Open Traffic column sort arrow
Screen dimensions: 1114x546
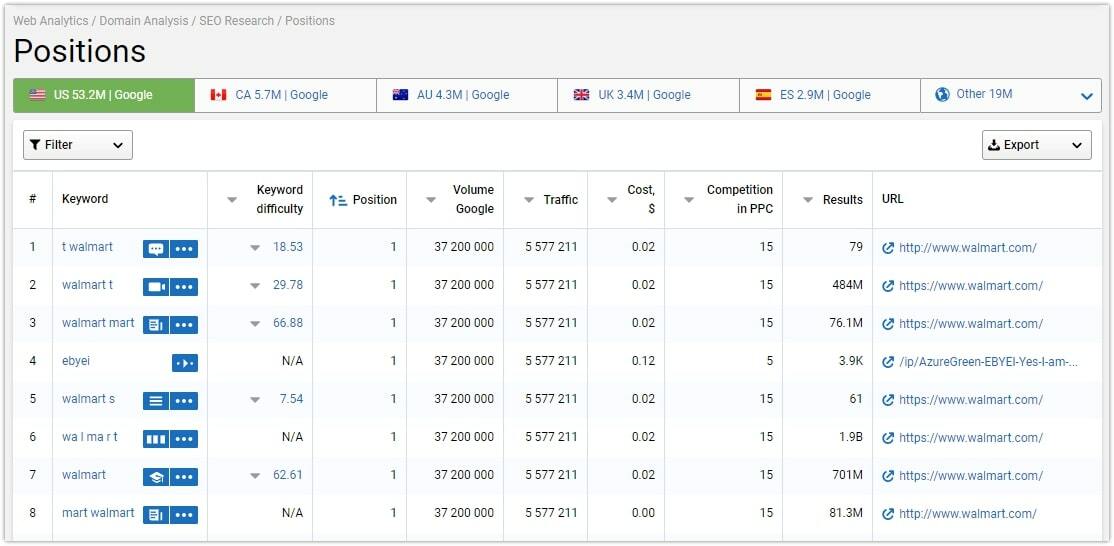(529, 200)
